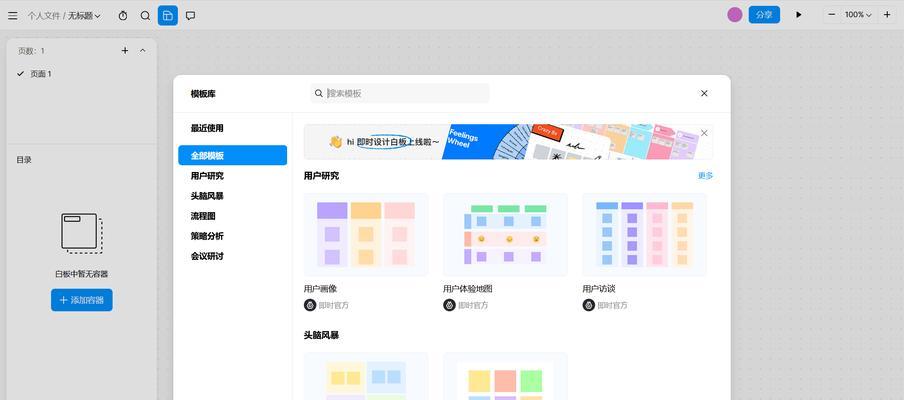Click author avatar under 用户画像
This screenshot has width=904, height=400.
click(x=310, y=305)
